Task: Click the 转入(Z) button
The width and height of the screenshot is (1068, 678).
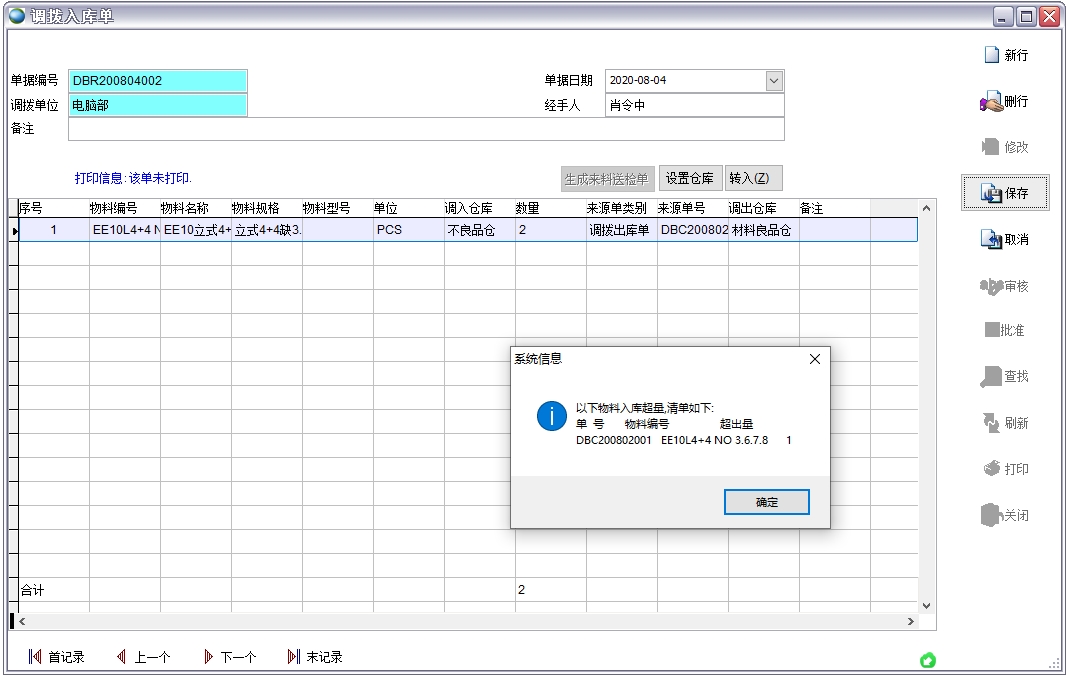Action: 753,179
